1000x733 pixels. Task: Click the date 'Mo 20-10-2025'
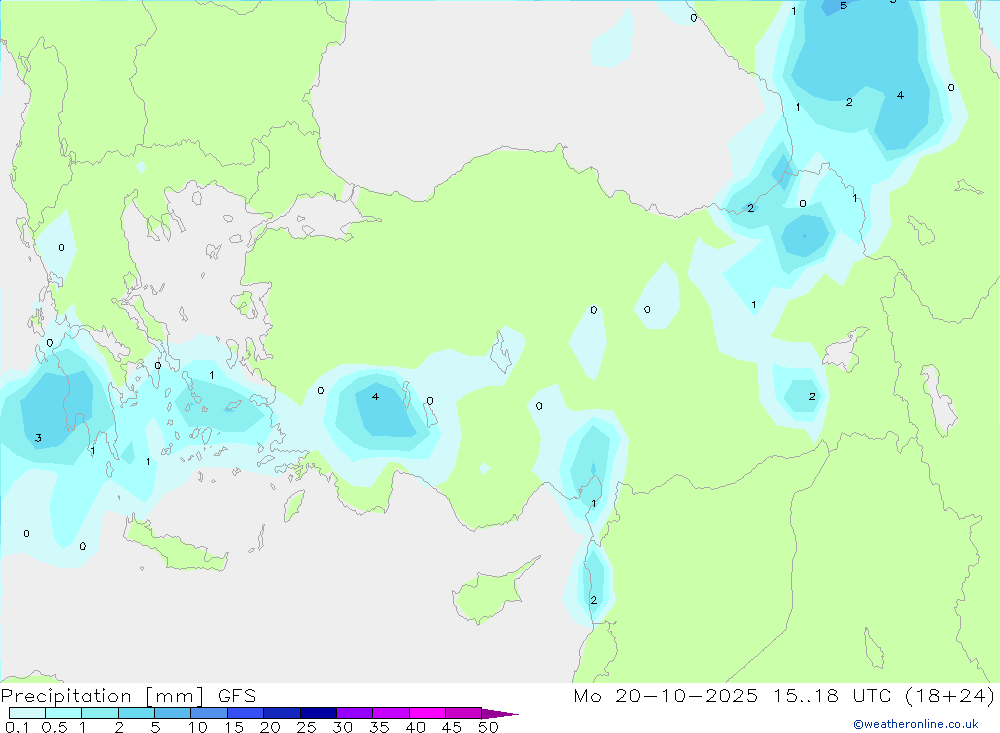point(666,696)
